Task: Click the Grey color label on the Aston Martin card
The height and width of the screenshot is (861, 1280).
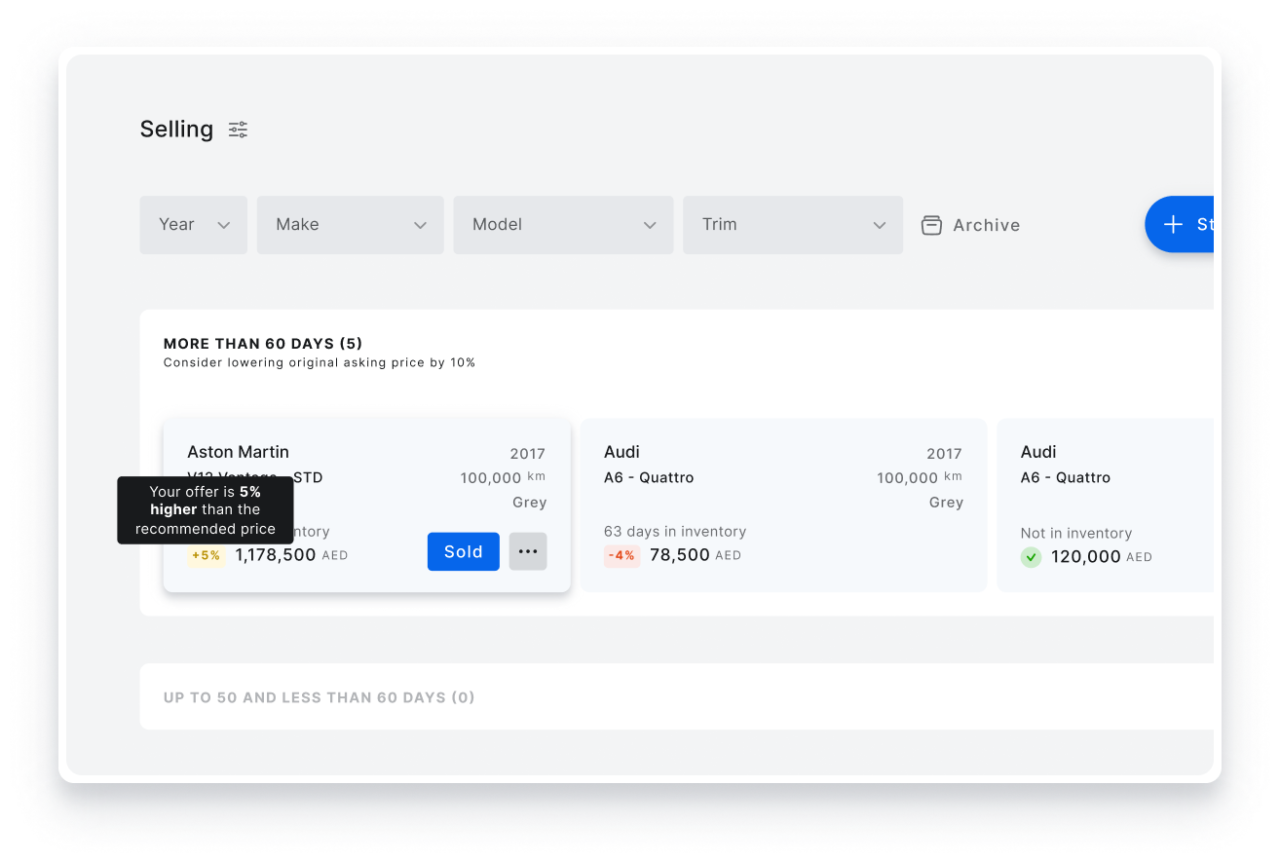Action: [529, 502]
